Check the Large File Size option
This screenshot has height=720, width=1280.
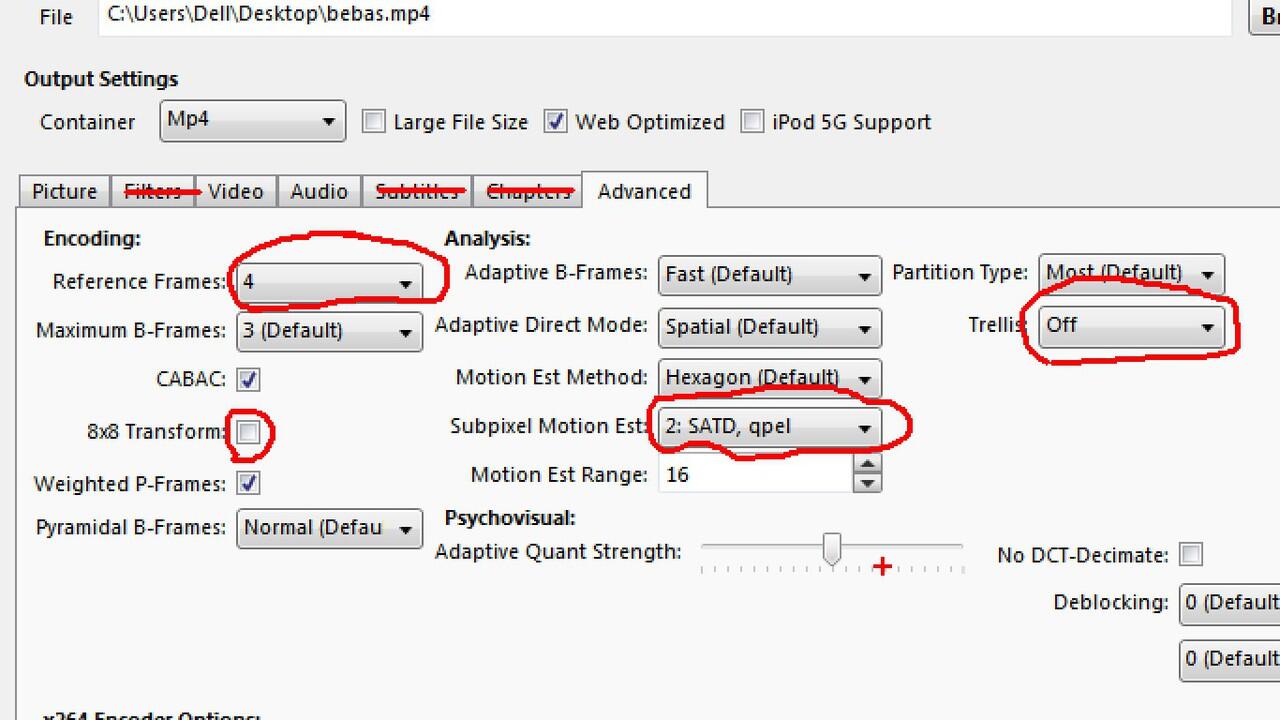pos(374,122)
